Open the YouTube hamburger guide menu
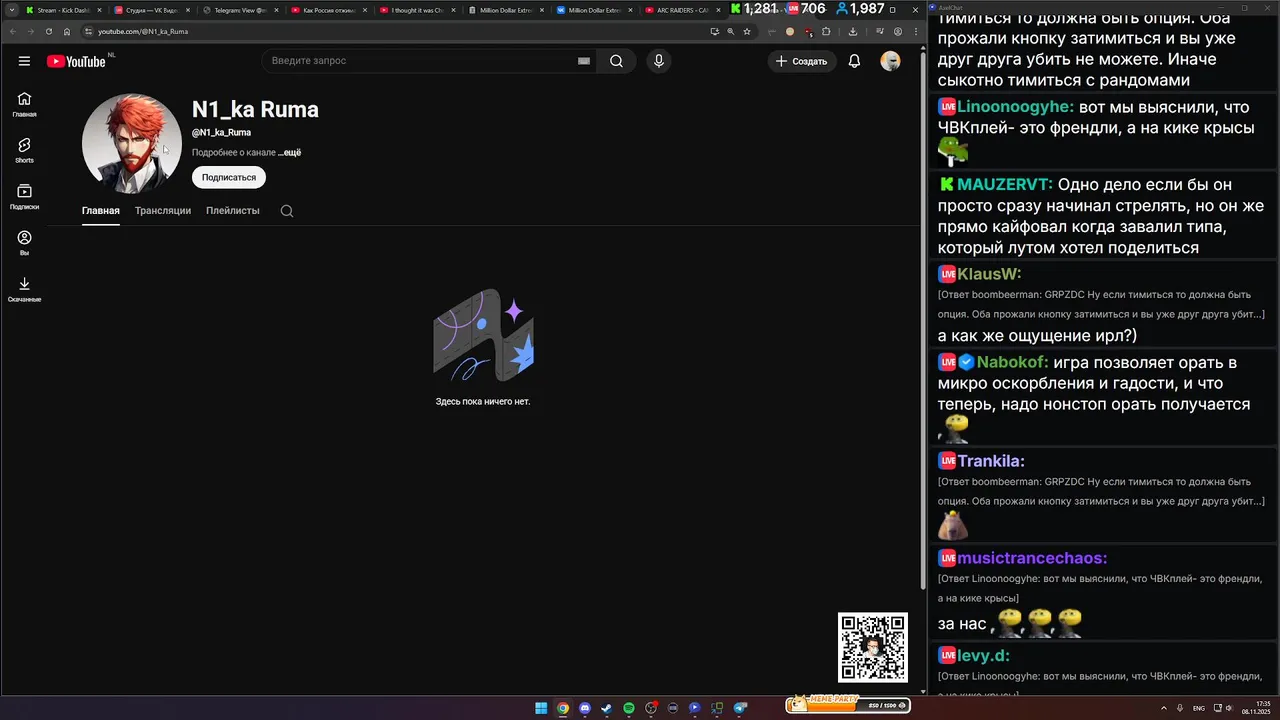Viewport: 1280px width, 720px height. [x=24, y=61]
